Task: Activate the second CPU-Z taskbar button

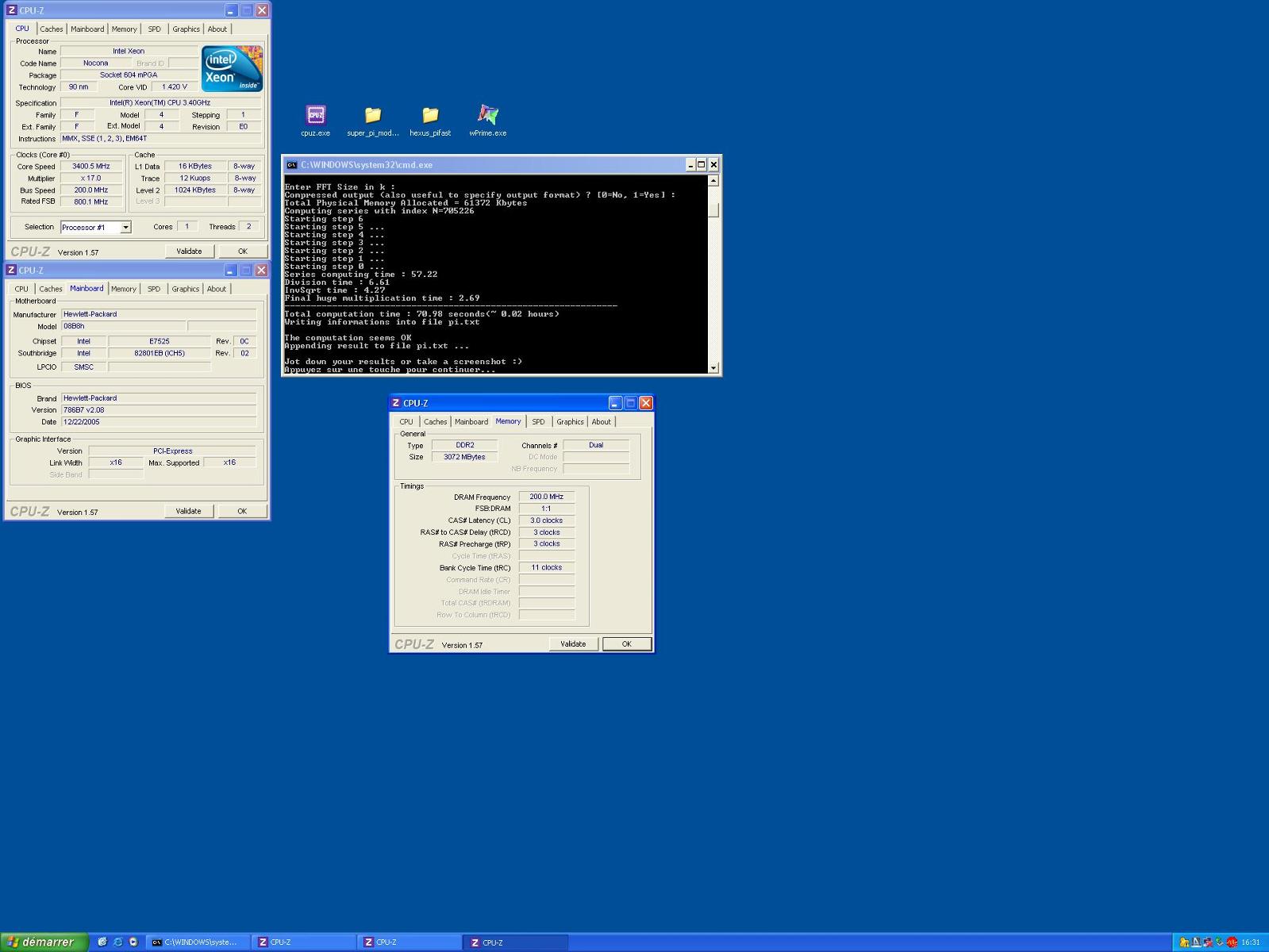Action: (x=410, y=942)
